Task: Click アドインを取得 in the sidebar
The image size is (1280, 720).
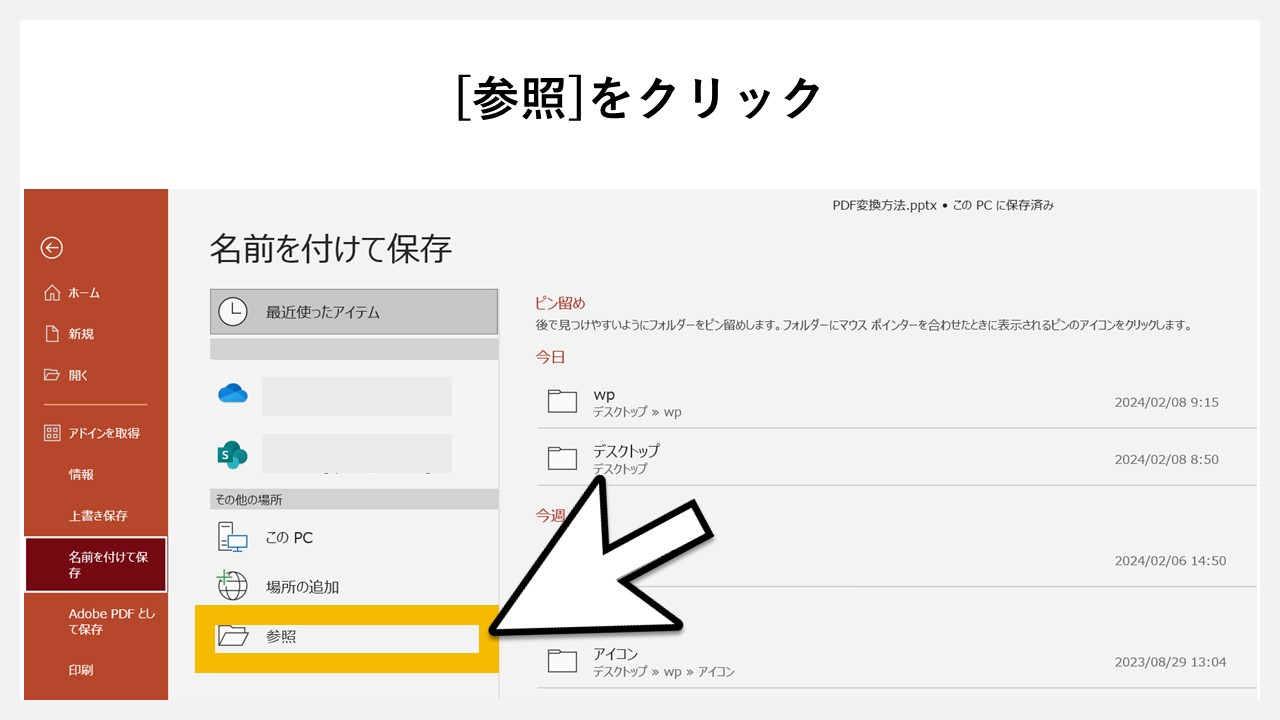Action: tap(92, 433)
